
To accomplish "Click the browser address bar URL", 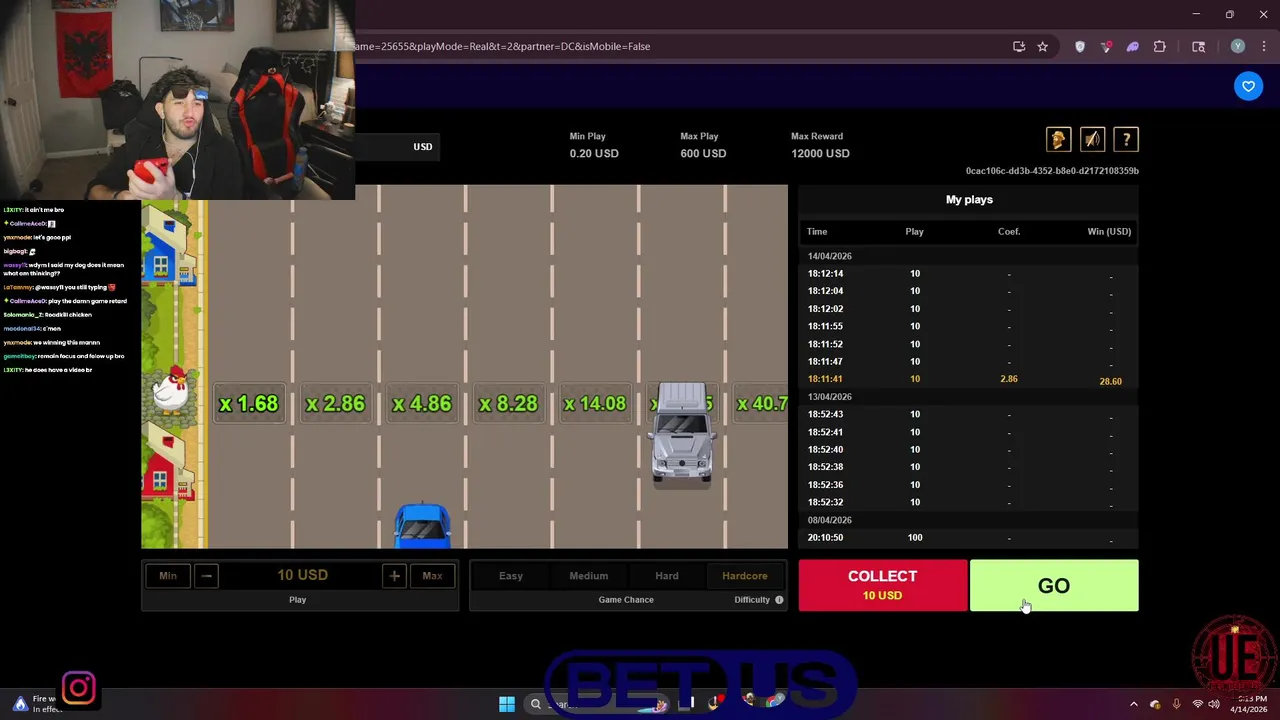I will (x=501, y=46).
